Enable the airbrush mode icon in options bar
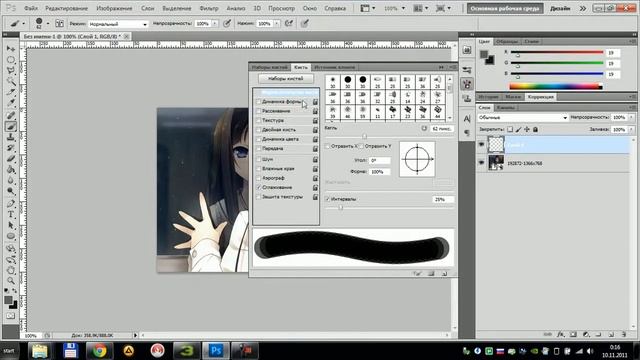640x360 pixels. pyautogui.click(x=289, y=24)
